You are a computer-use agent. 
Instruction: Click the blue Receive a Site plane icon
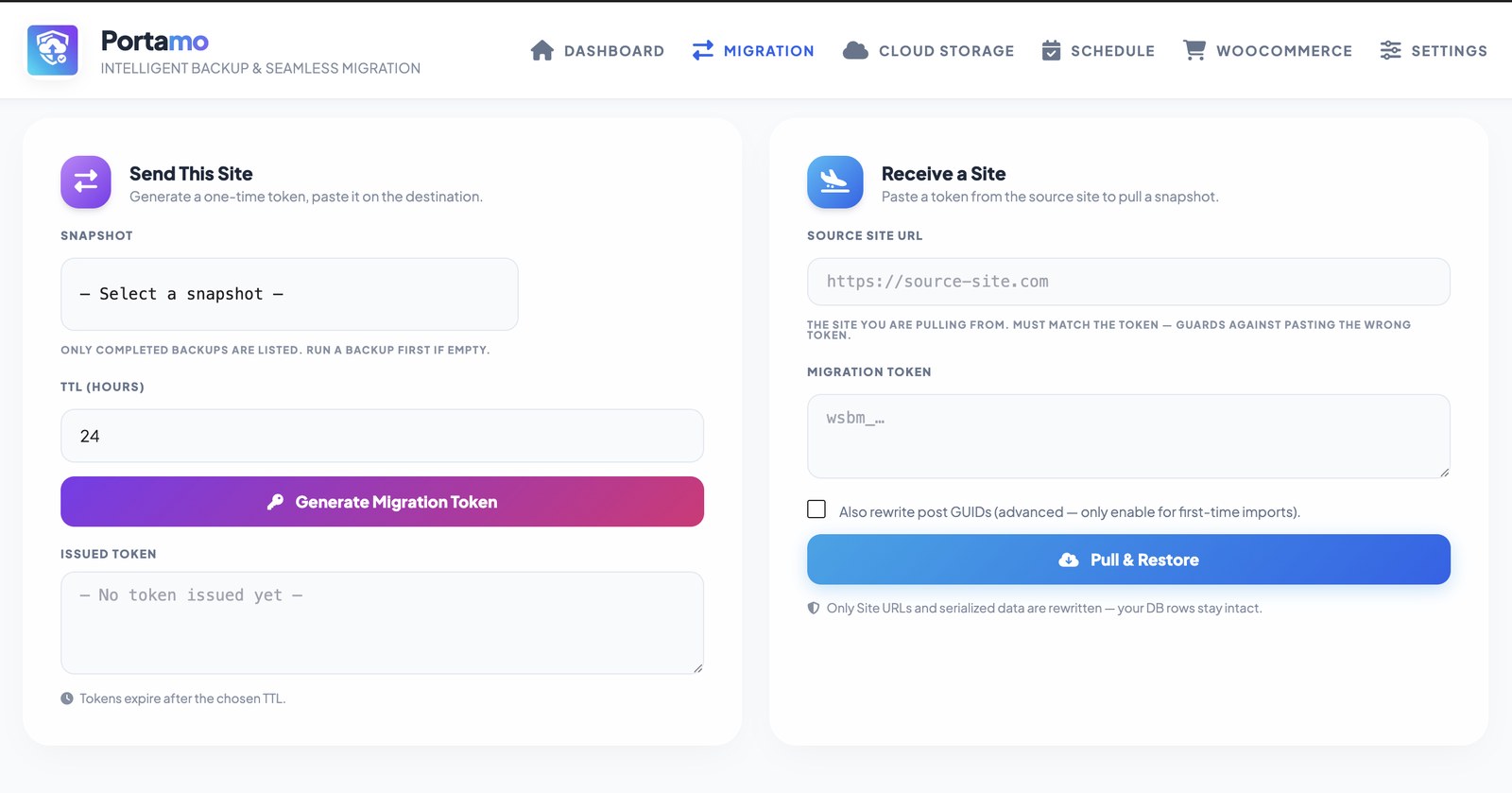(834, 181)
